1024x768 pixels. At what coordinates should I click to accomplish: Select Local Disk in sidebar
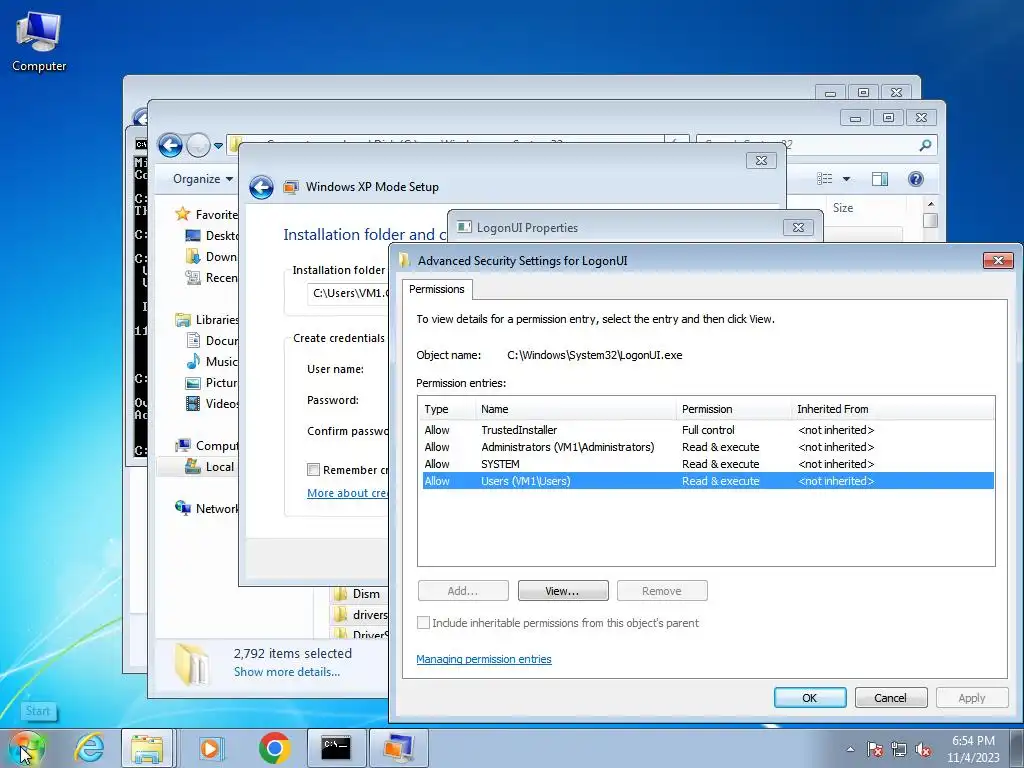coord(198,466)
